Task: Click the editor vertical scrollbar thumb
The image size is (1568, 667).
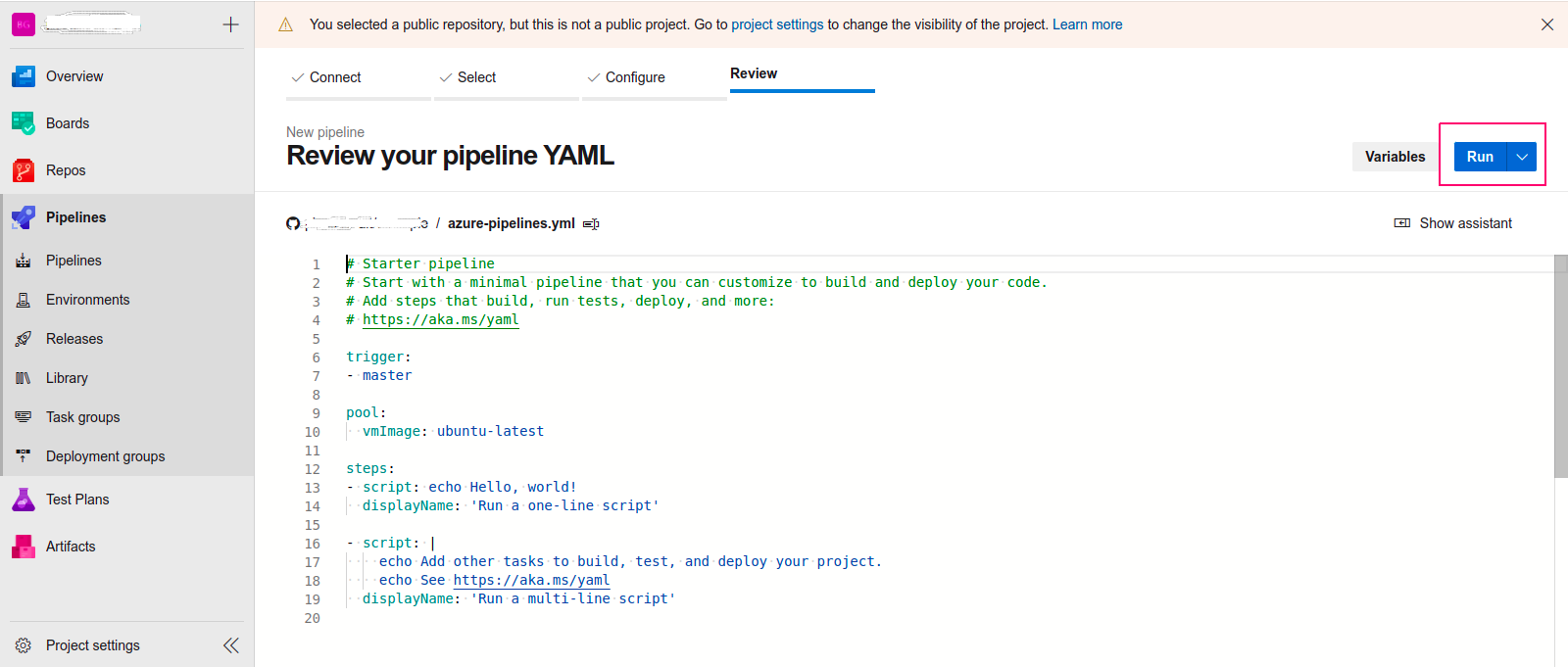Action: pyautogui.click(x=1561, y=366)
